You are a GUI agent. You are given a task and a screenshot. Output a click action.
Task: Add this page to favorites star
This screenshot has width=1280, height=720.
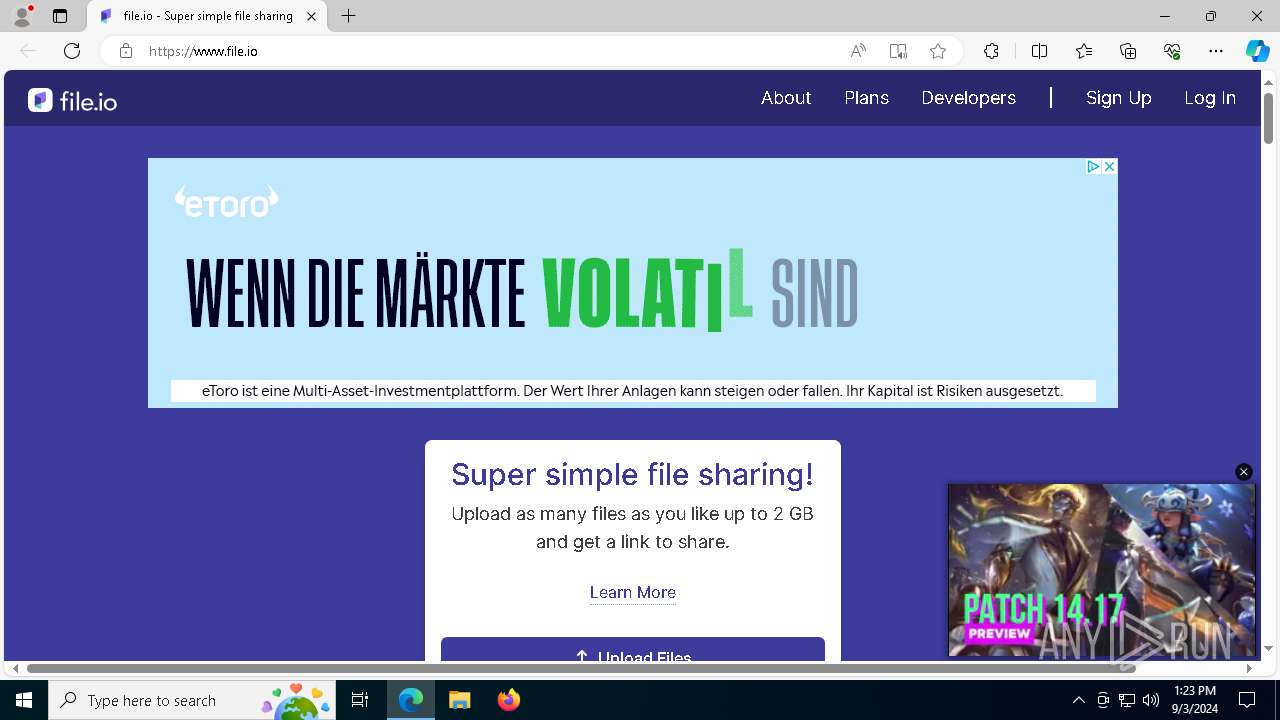tap(938, 51)
